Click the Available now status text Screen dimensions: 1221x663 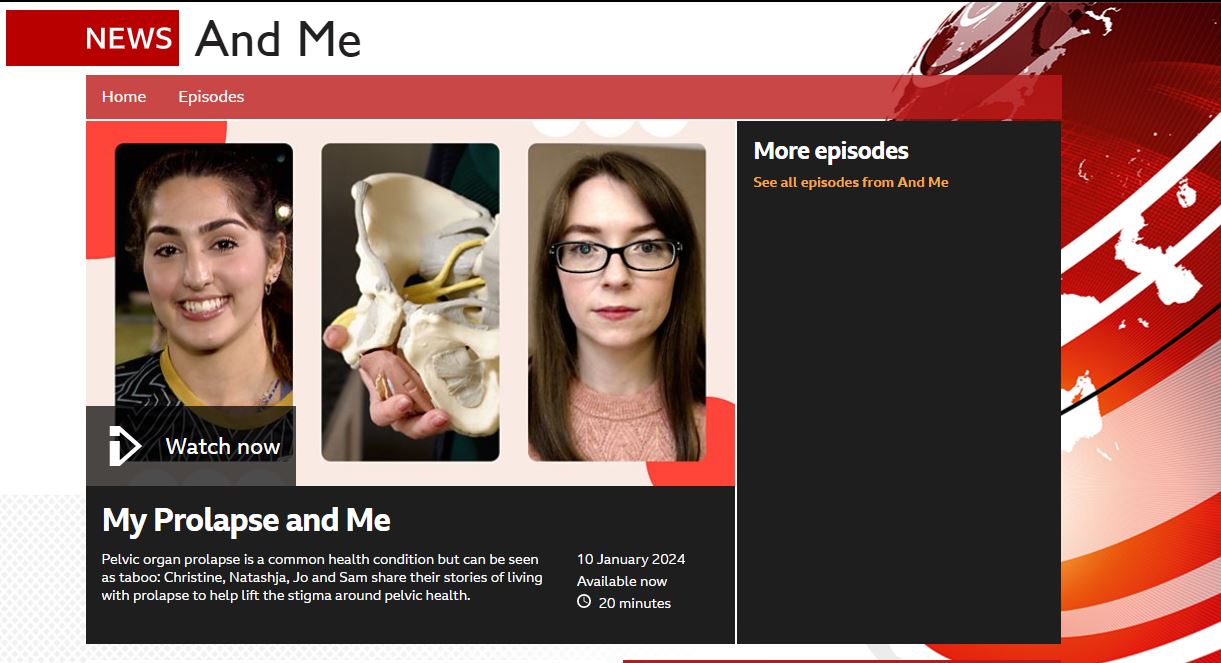pyautogui.click(x=622, y=581)
